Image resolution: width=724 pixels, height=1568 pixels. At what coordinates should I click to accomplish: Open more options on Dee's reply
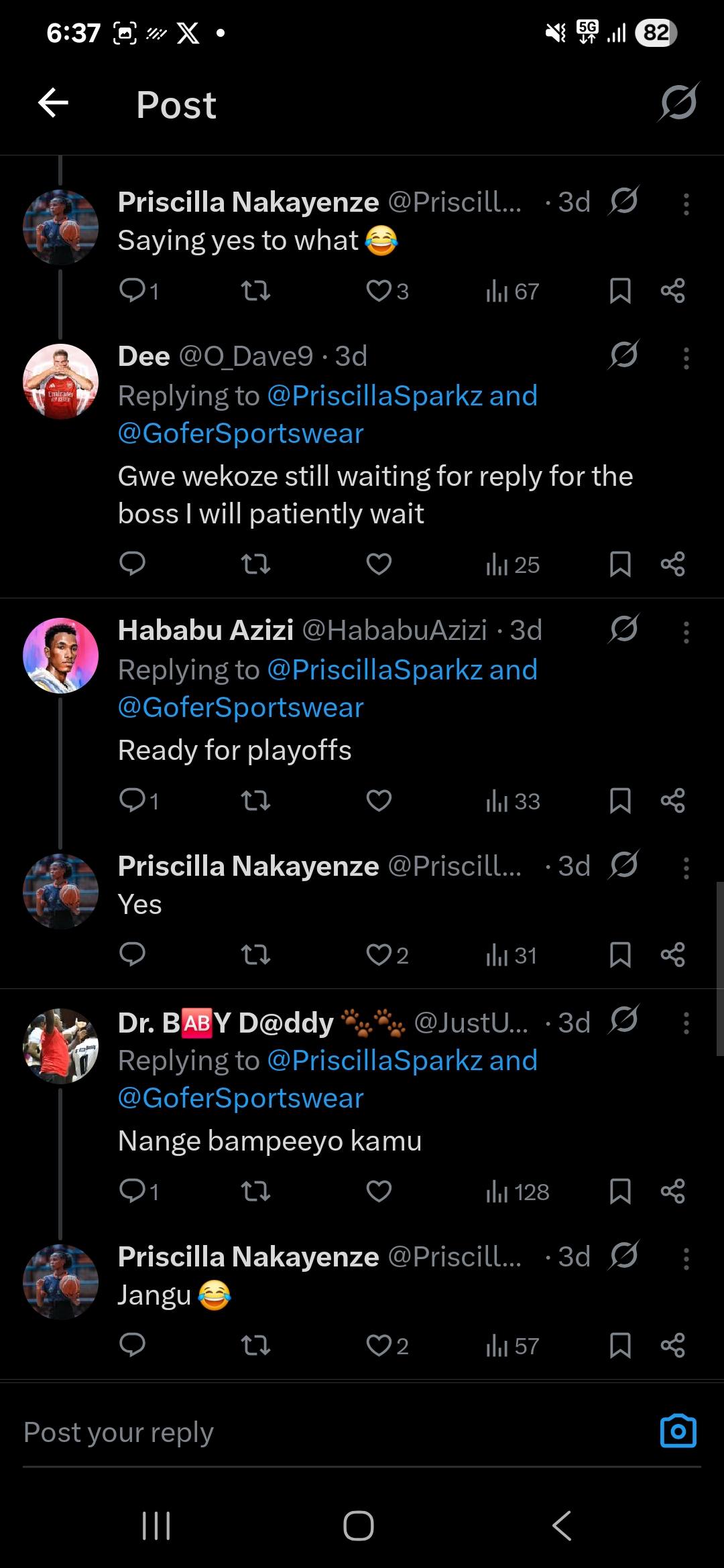[686, 358]
